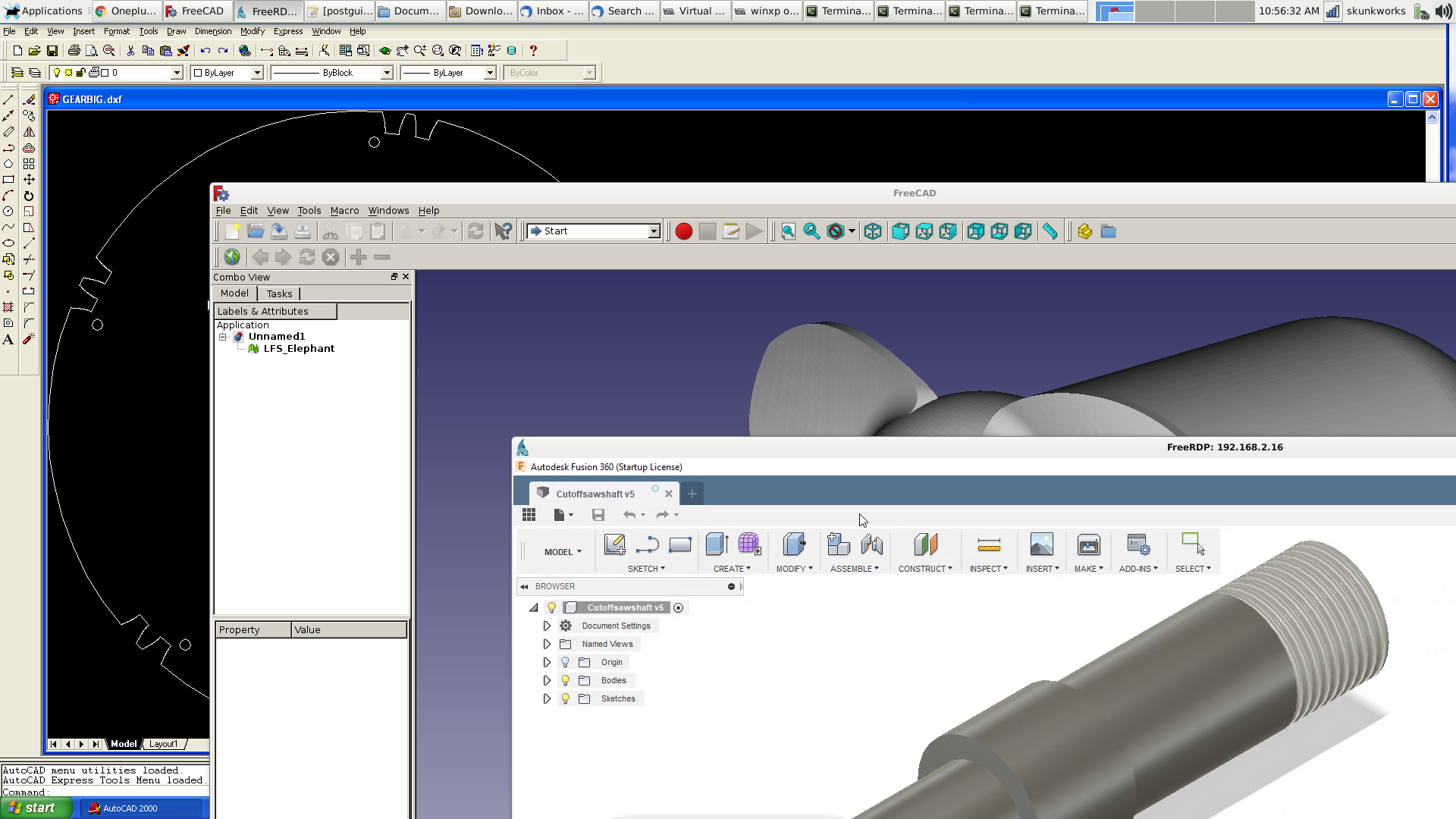Collapse the Fusion 360 Browser panel
The width and height of the screenshot is (1456, 819).
pos(524,586)
